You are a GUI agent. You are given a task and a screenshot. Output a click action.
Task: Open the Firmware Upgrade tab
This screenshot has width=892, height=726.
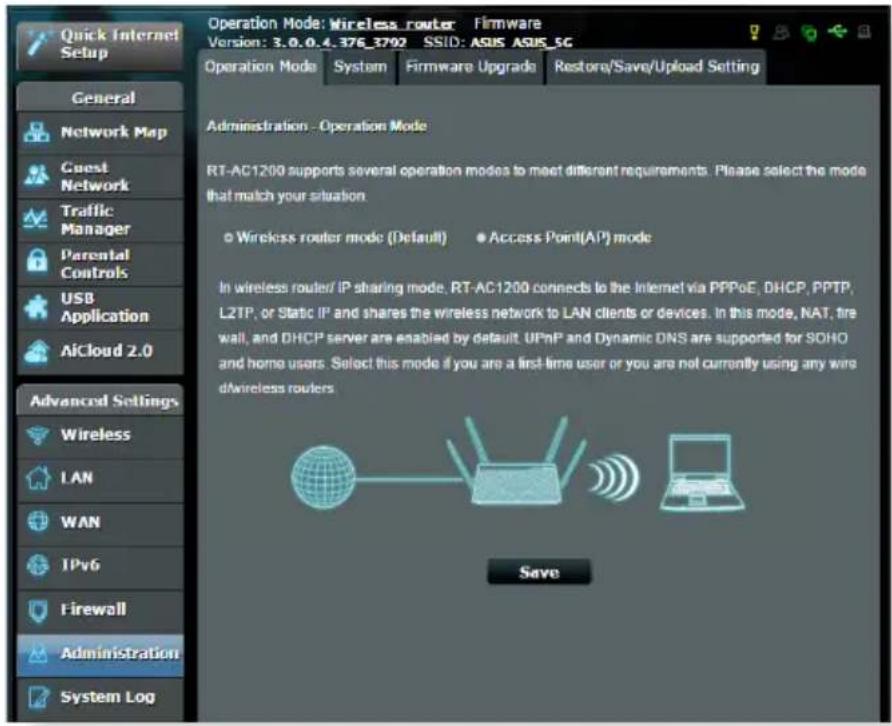[x=470, y=67]
